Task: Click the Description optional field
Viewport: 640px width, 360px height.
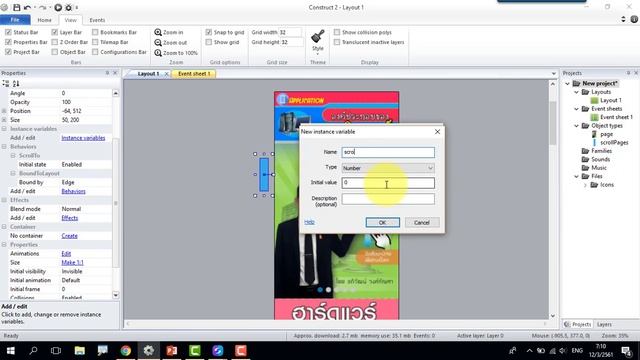Action: pyautogui.click(x=388, y=199)
